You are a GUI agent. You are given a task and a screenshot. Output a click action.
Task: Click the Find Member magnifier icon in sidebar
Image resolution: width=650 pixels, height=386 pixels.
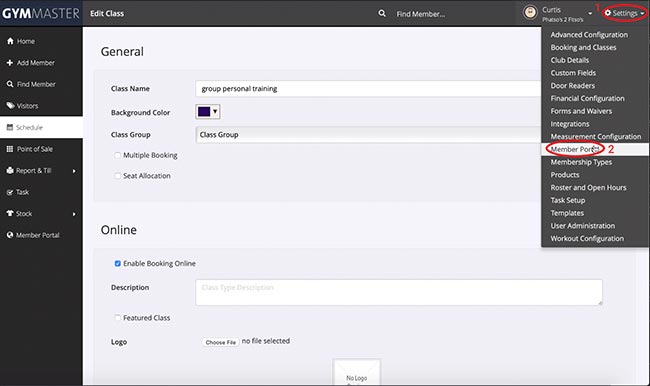pos(10,84)
